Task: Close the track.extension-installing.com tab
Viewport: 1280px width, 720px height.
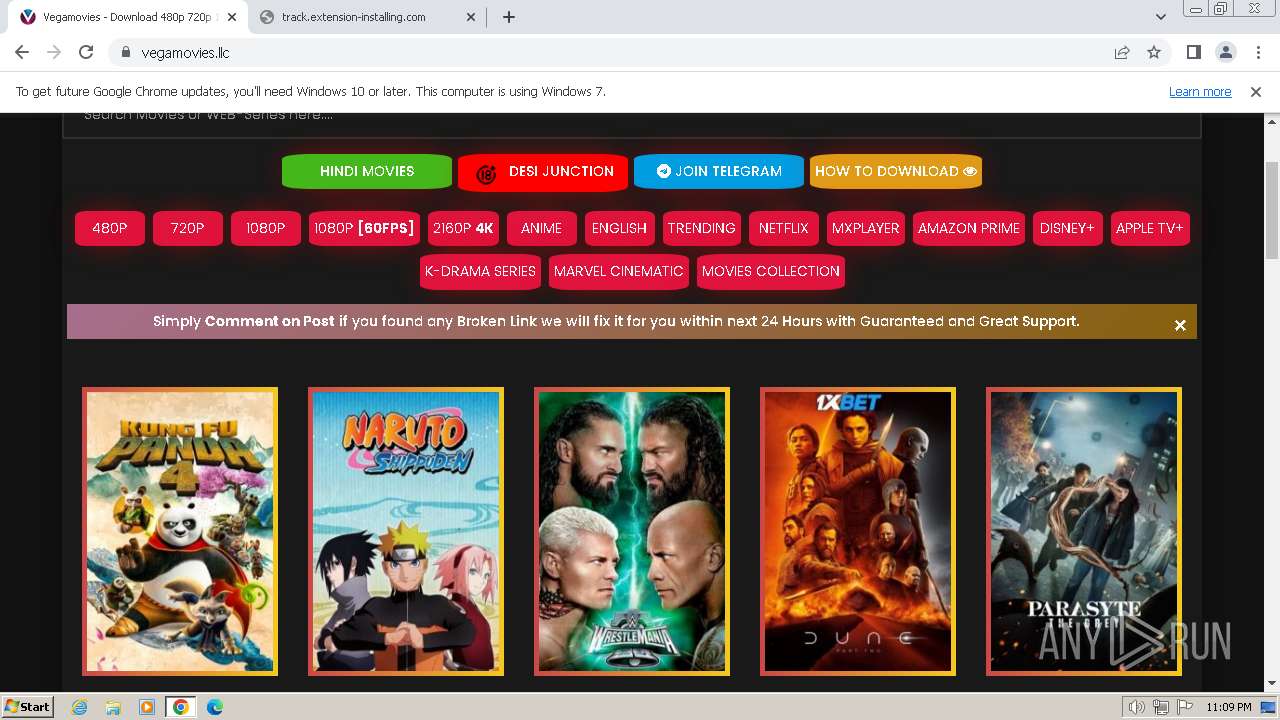Action: click(x=472, y=17)
